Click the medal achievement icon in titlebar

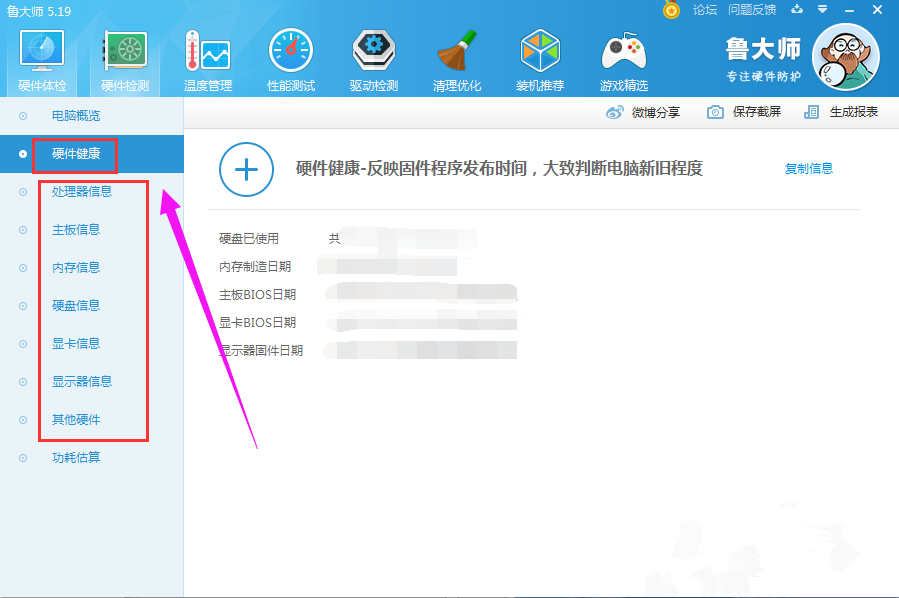670,9
